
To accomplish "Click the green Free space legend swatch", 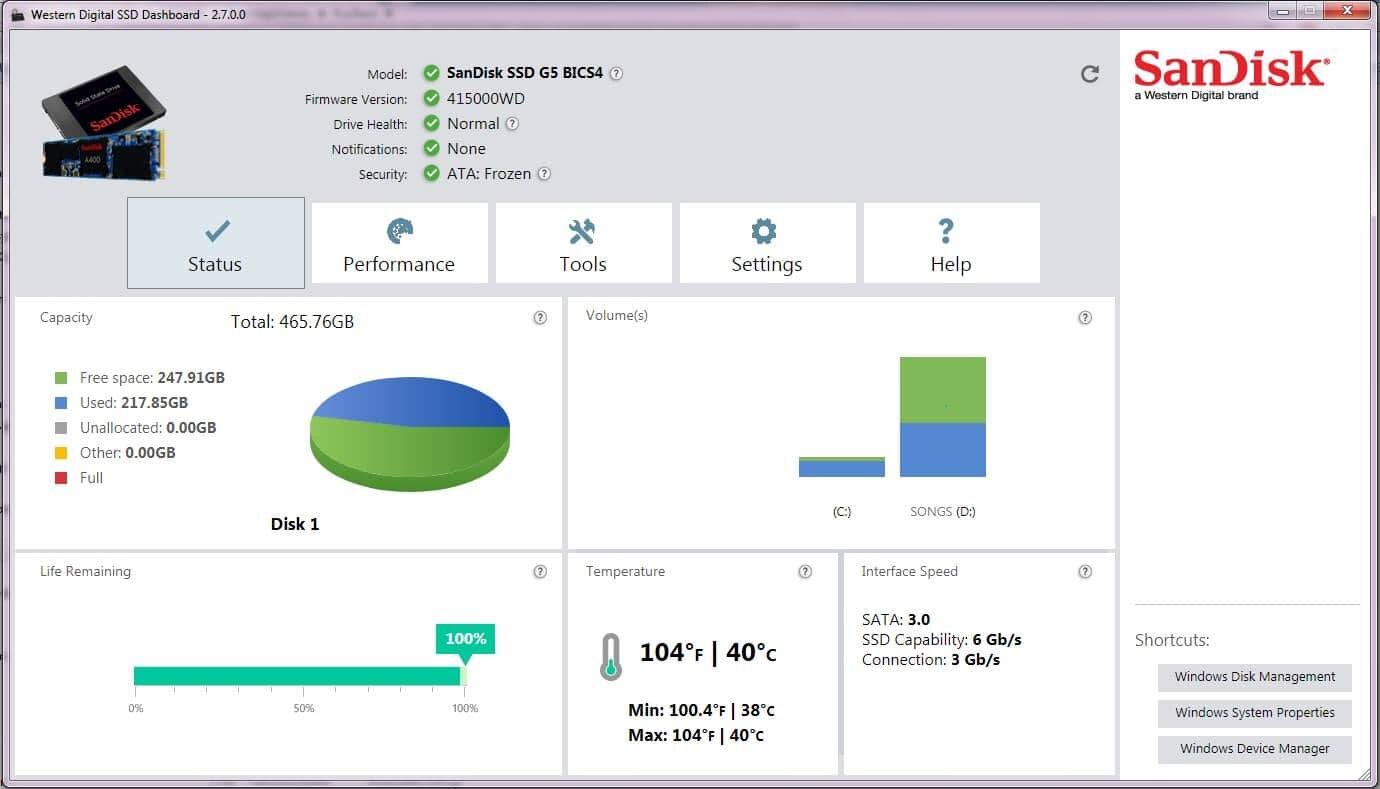I will 61,378.
